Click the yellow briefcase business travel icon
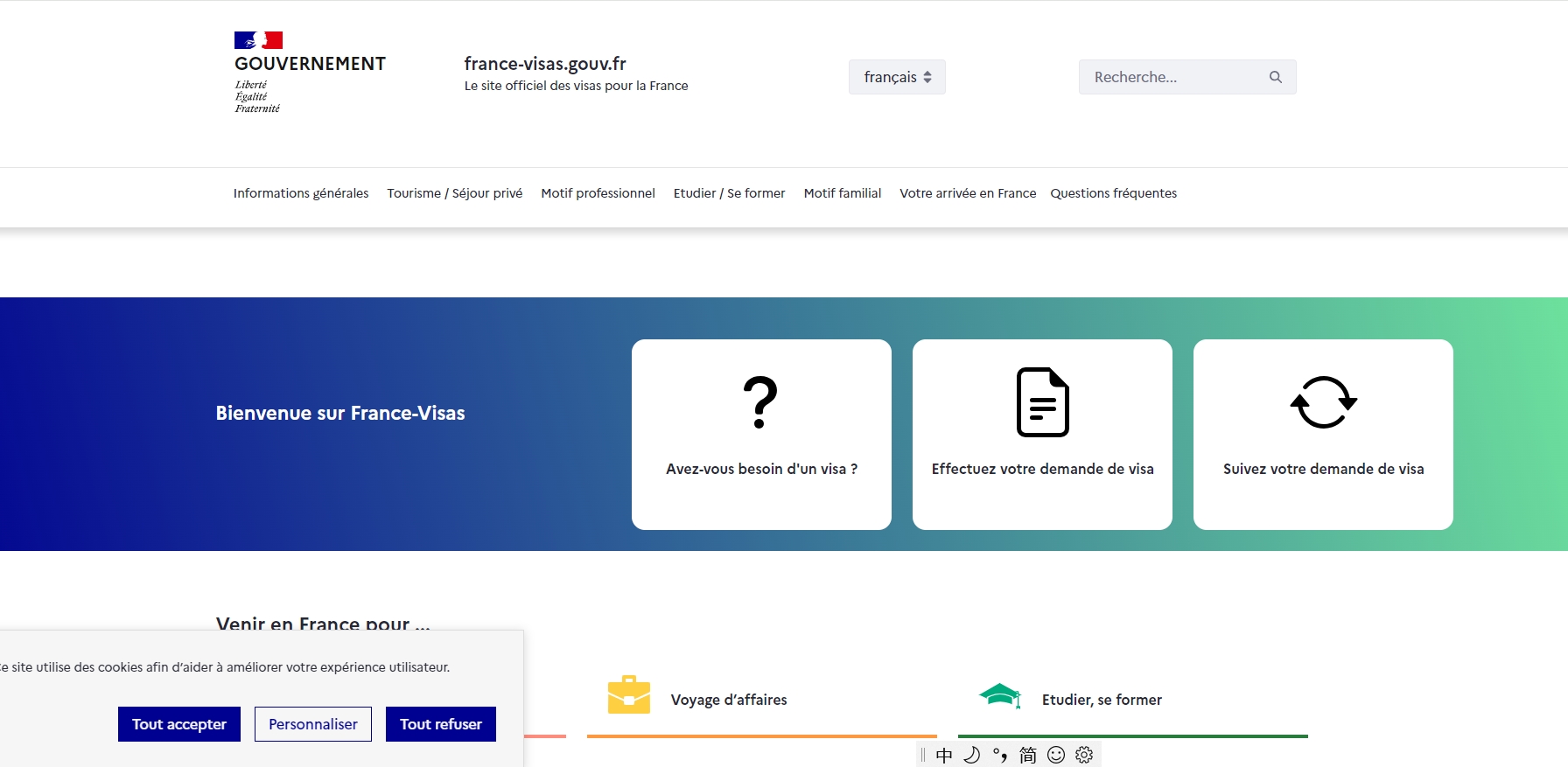Screen dimensions: 1568x767 click(x=628, y=695)
